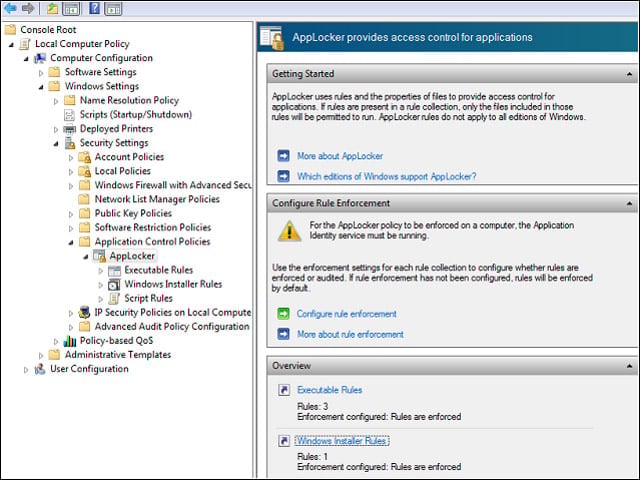
Task: Select Application Control Policies in tree
Action: [x=152, y=242]
